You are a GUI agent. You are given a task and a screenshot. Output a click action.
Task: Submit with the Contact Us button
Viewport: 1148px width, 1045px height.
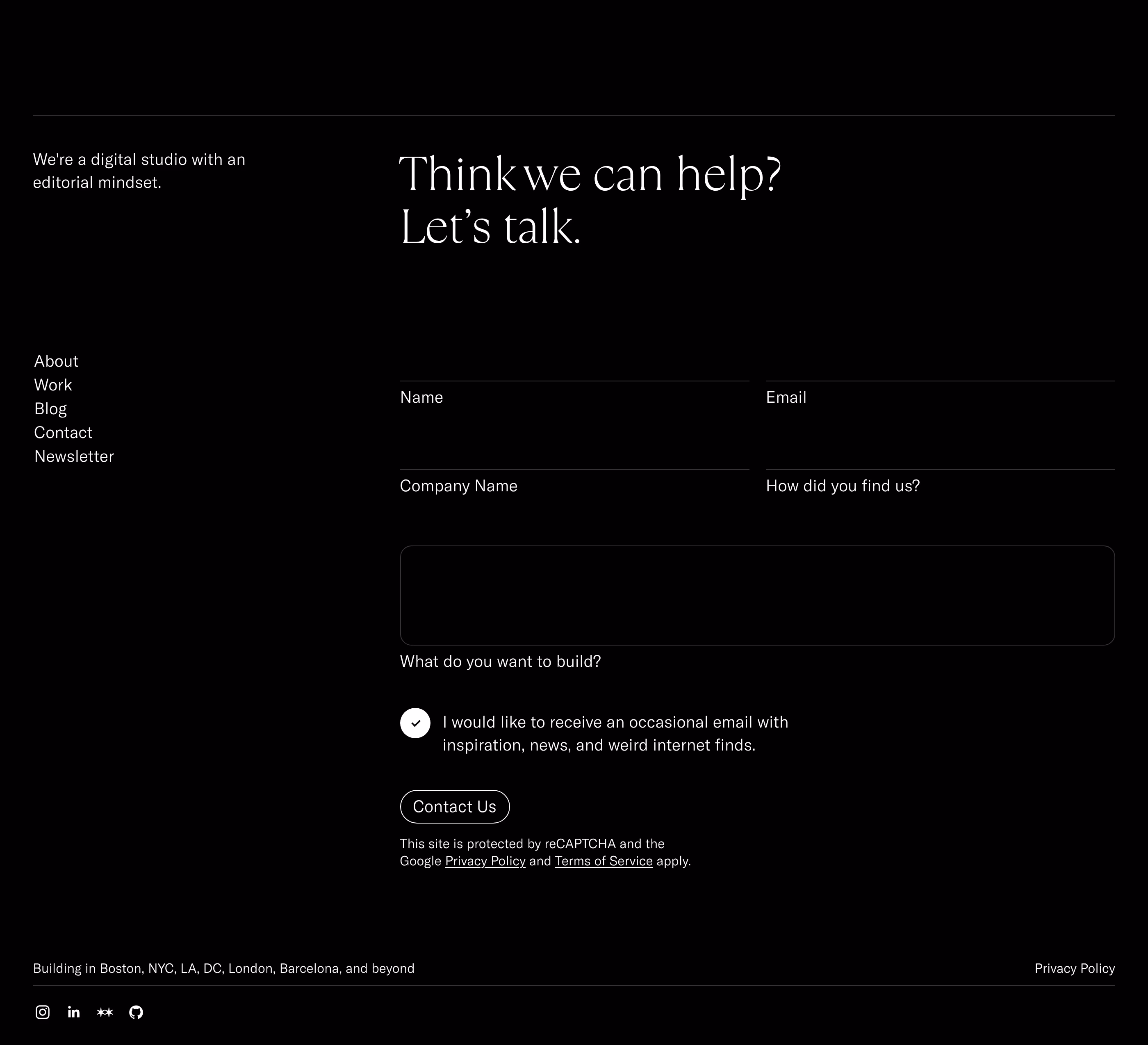tap(455, 806)
